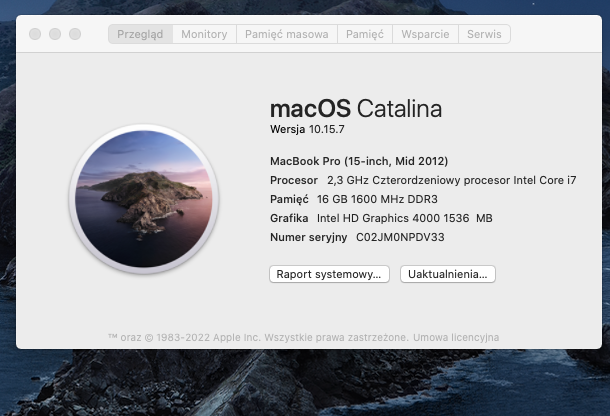Click the Procesor label
The image size is (610, 416).
pos(294,181)
